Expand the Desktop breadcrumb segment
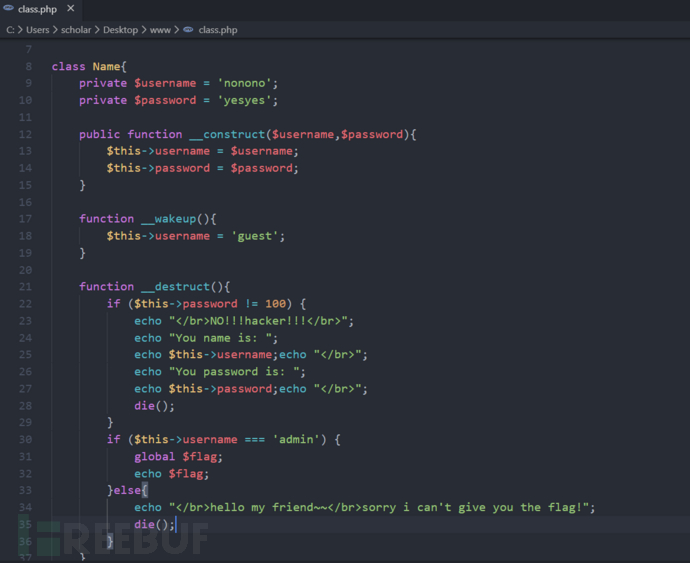This screenshot has height=563, width=690. tap(120, 30)
